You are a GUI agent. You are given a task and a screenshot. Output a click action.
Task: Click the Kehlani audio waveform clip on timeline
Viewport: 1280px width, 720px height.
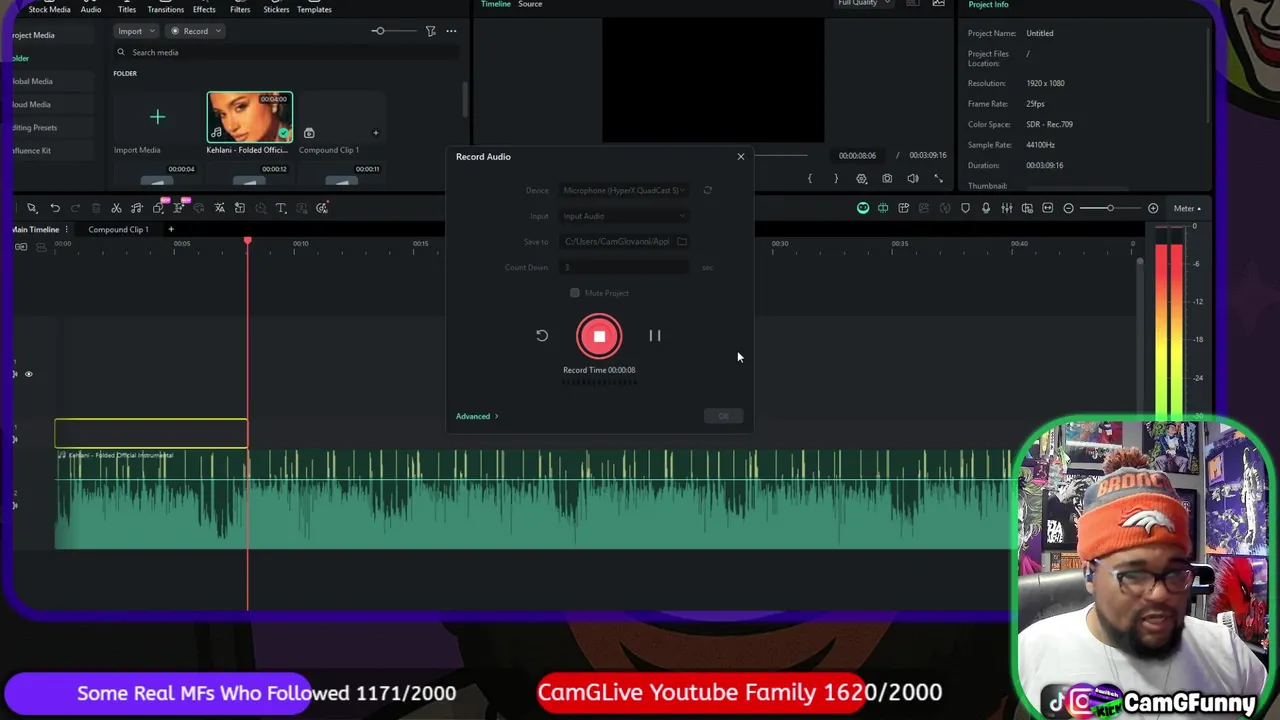[x=535, y=499]
